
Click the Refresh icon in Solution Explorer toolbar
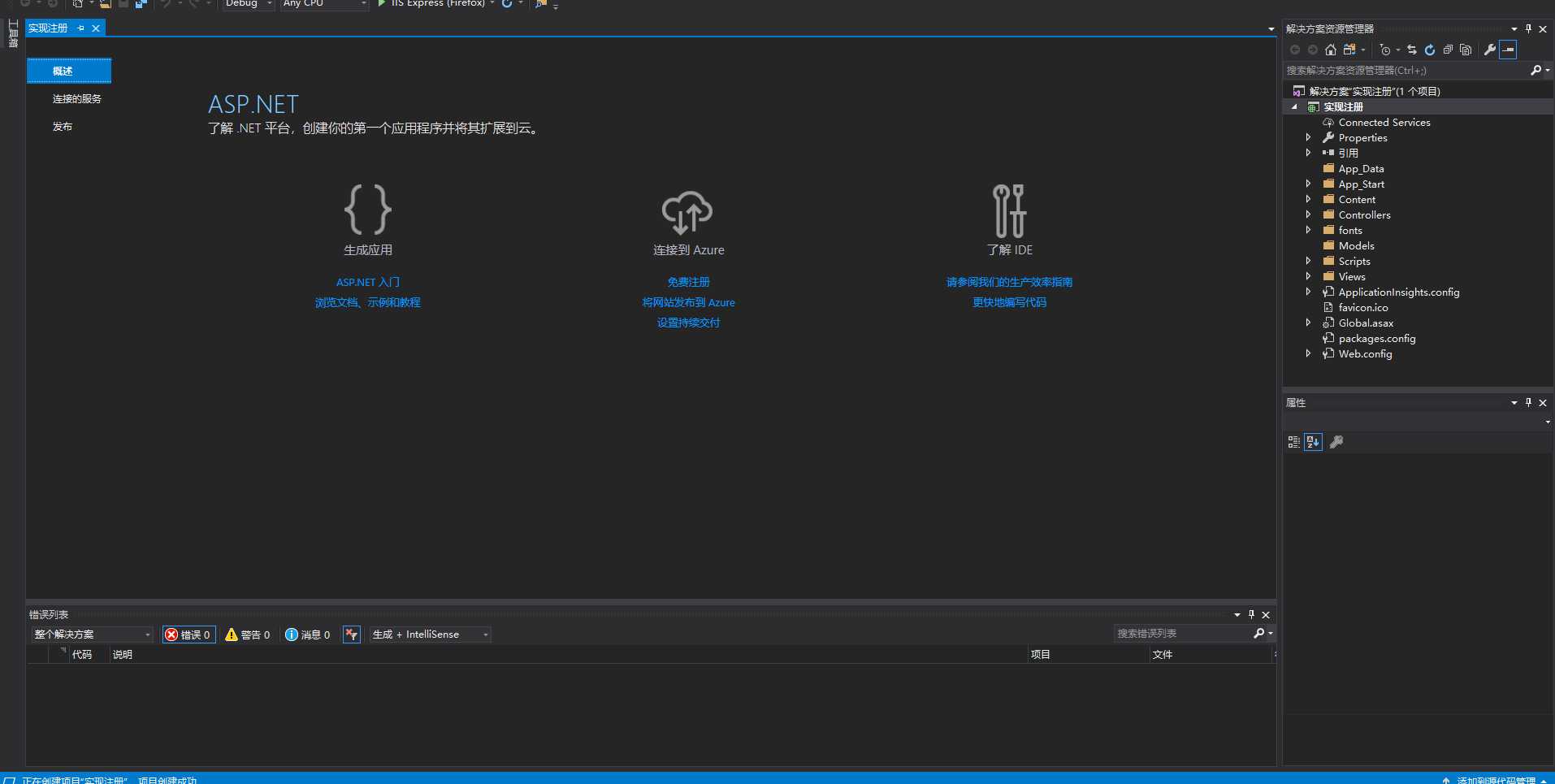coord(1430,50)
